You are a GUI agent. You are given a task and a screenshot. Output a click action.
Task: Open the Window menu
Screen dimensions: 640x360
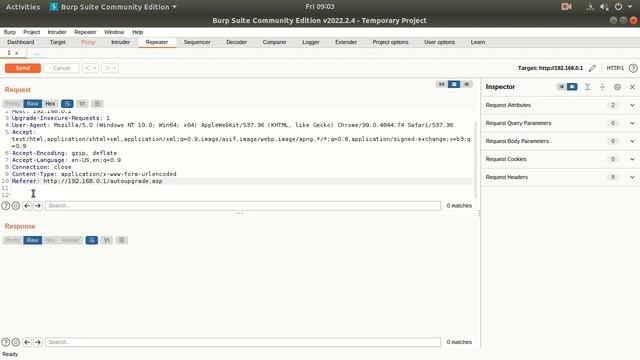[x=114, y=32]
